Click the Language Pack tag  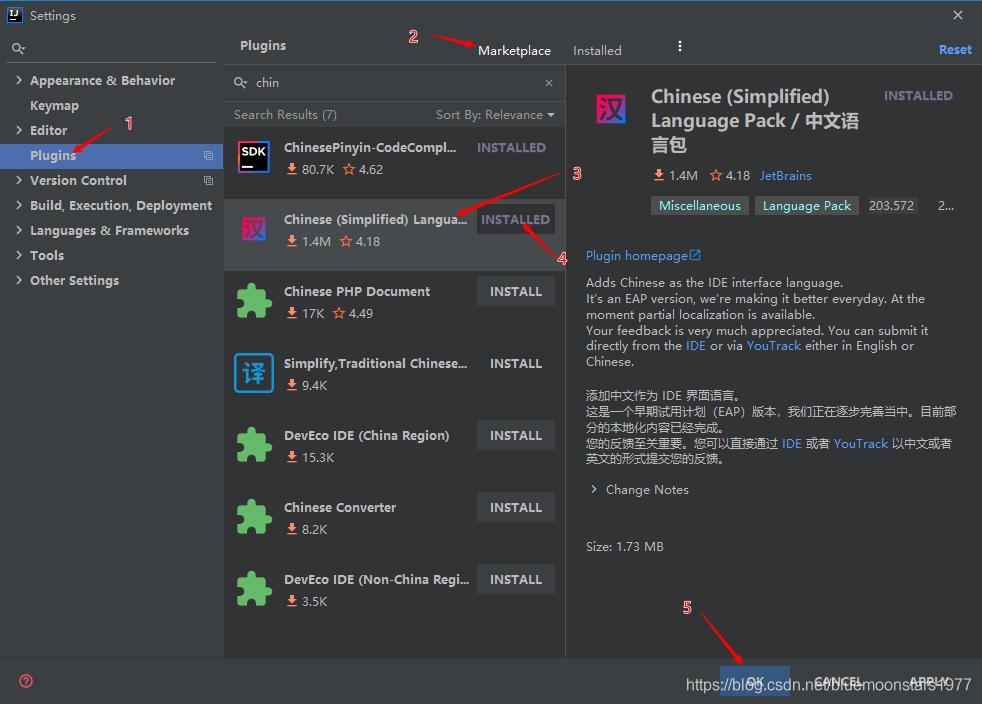[x=807, y=205]
